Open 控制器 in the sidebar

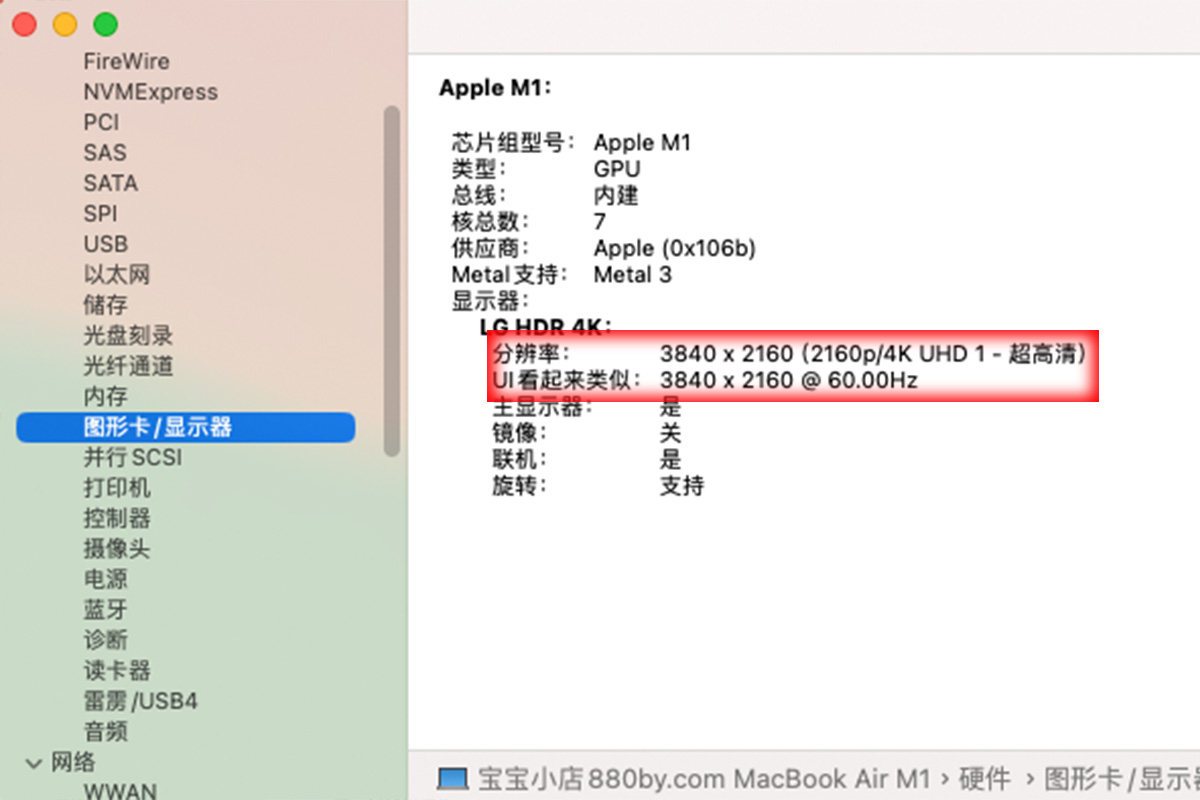point(117,519)
